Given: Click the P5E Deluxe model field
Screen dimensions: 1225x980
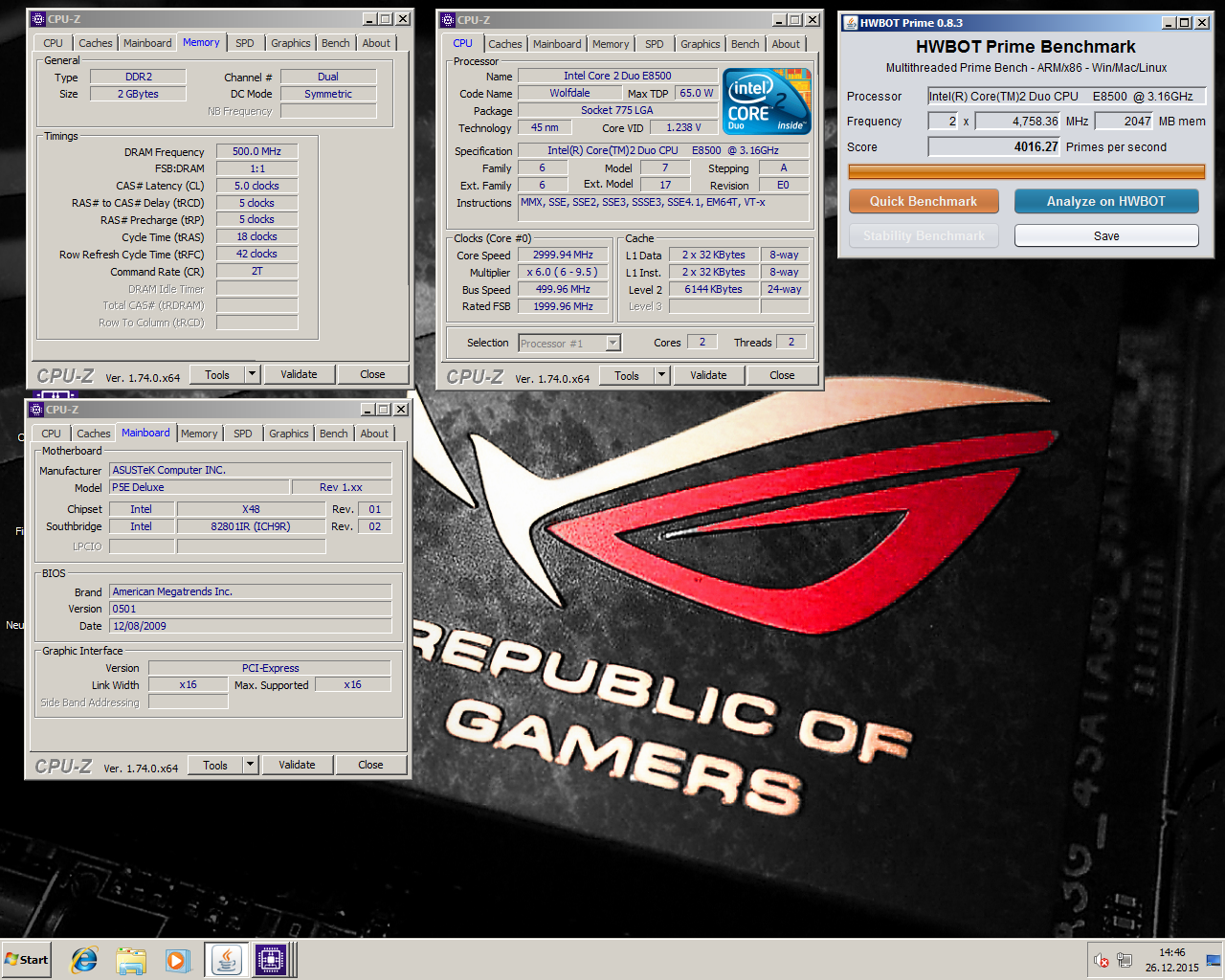Looking at the screenshot, I should 198,487.
